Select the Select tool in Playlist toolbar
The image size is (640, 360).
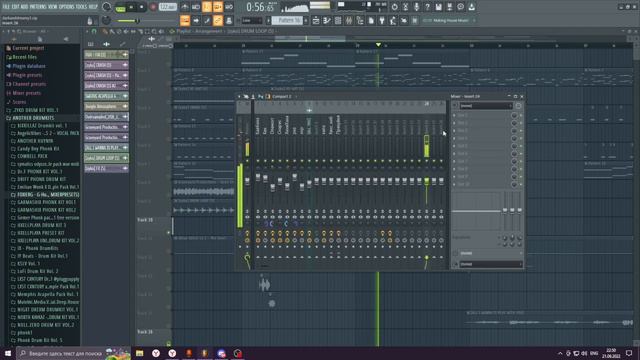[x=147, y=31]
